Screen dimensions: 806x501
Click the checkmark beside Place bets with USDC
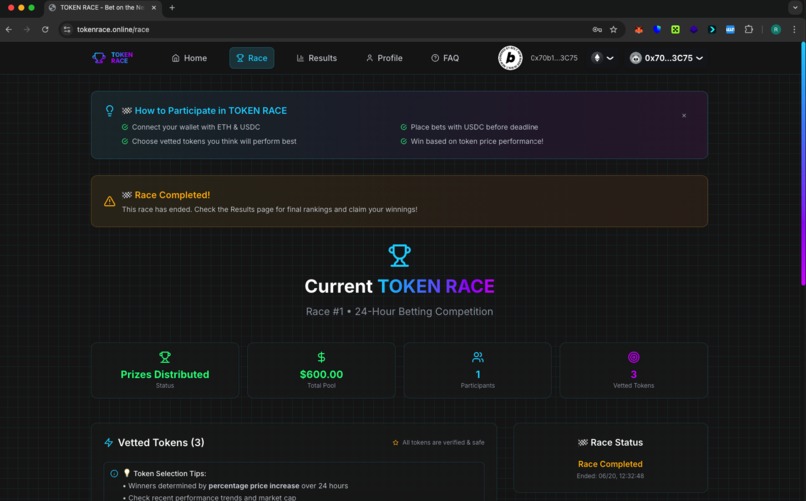pos(404,127)
